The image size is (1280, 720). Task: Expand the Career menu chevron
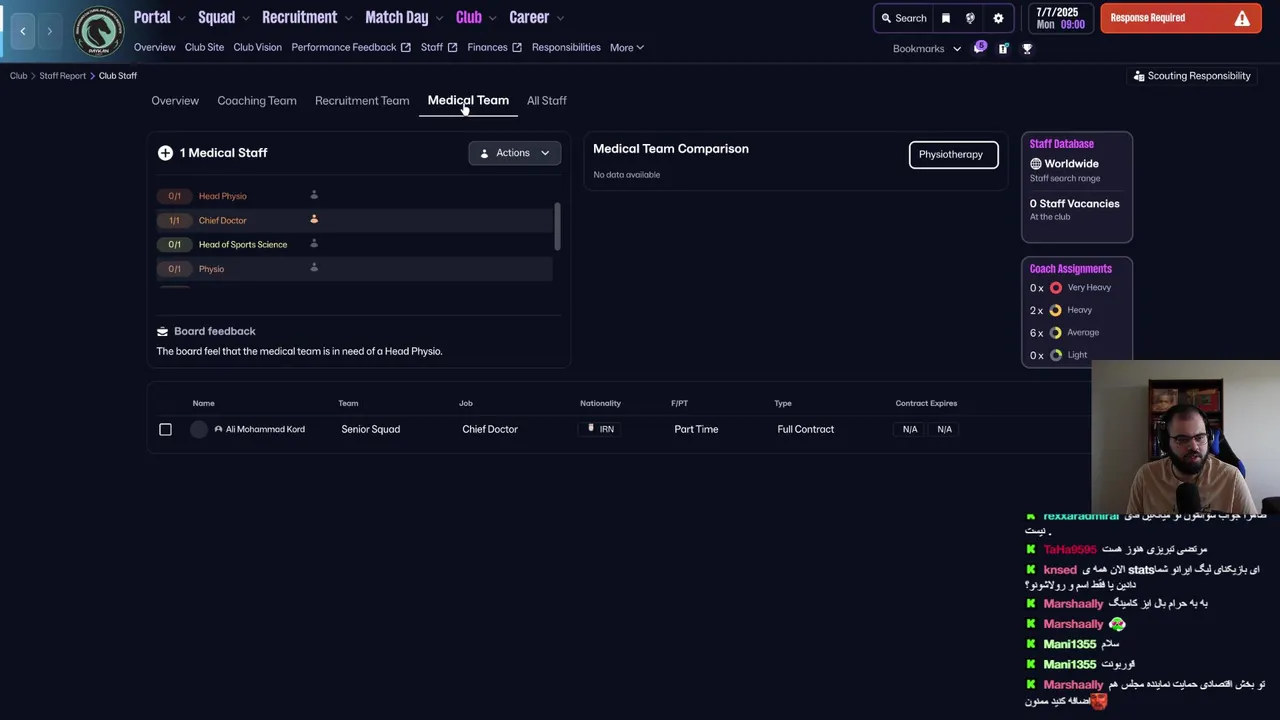coord(560,18)
